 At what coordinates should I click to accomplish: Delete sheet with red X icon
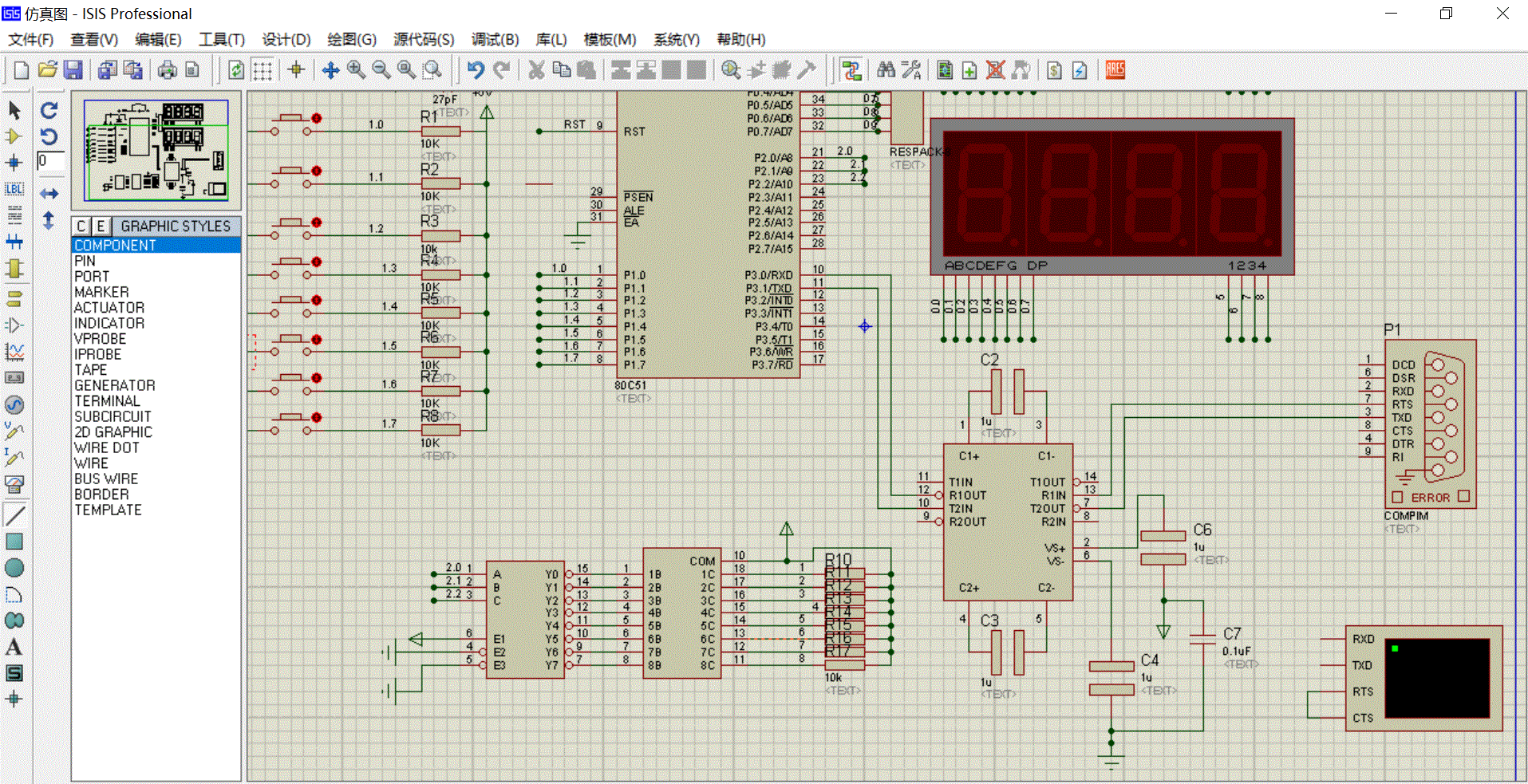(995, 70)
